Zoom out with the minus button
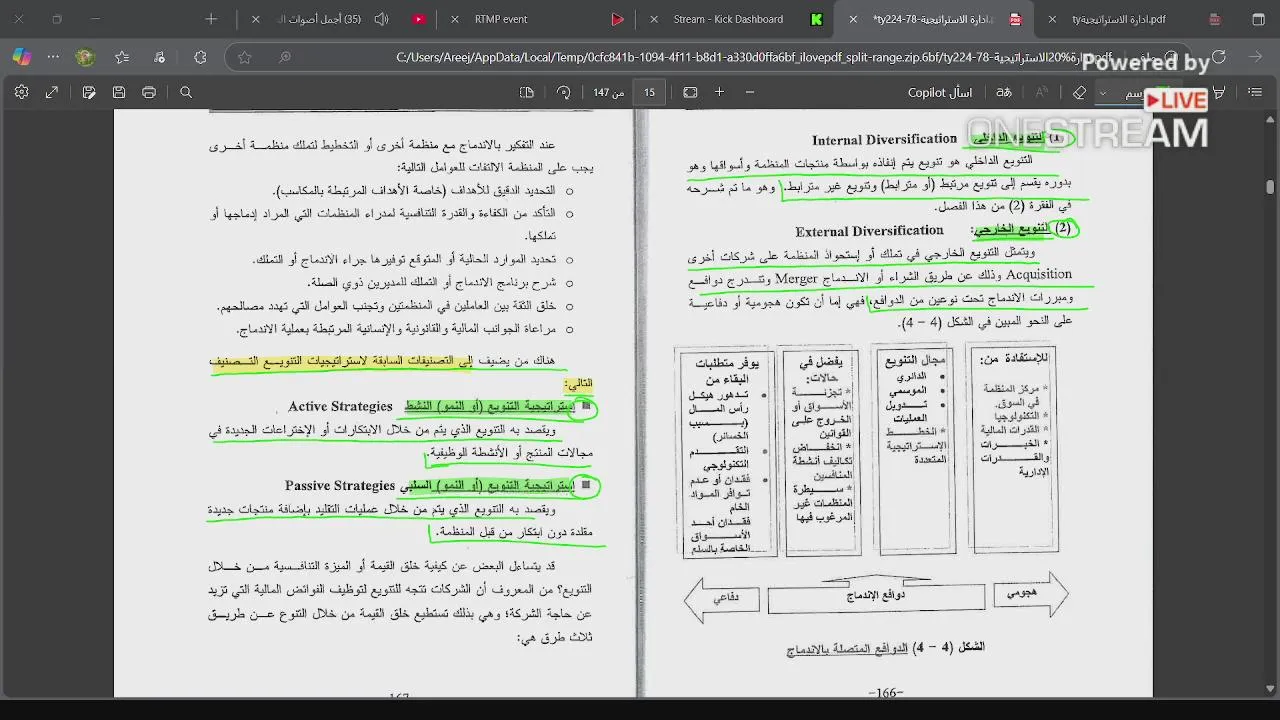The width and height of the screenshot is (1280, 720). pyautogui.click(x=750, y=92)
